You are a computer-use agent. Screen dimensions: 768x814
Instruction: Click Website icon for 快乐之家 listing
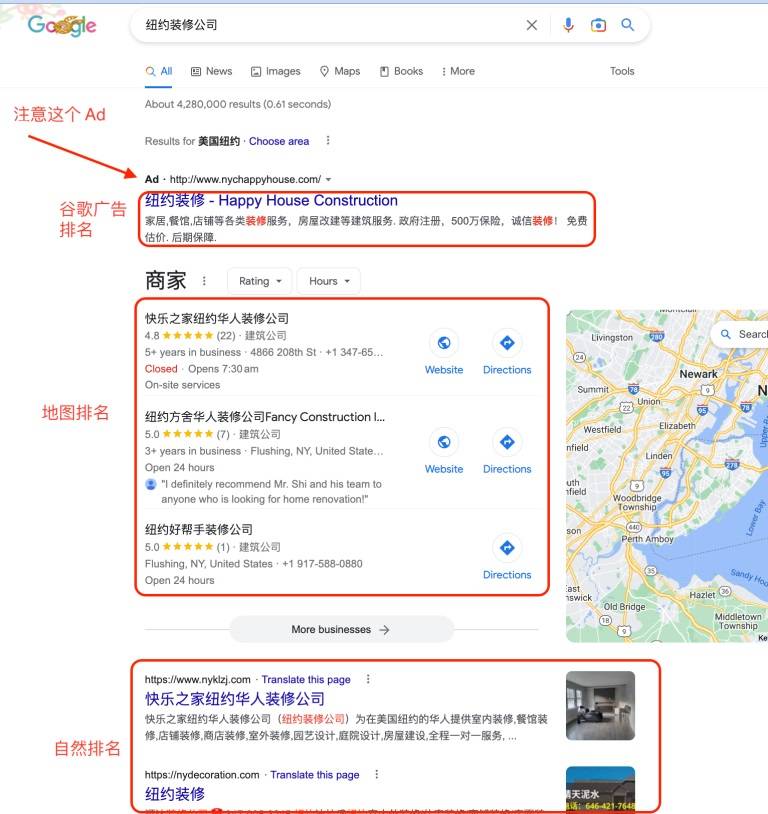[444, 343]
